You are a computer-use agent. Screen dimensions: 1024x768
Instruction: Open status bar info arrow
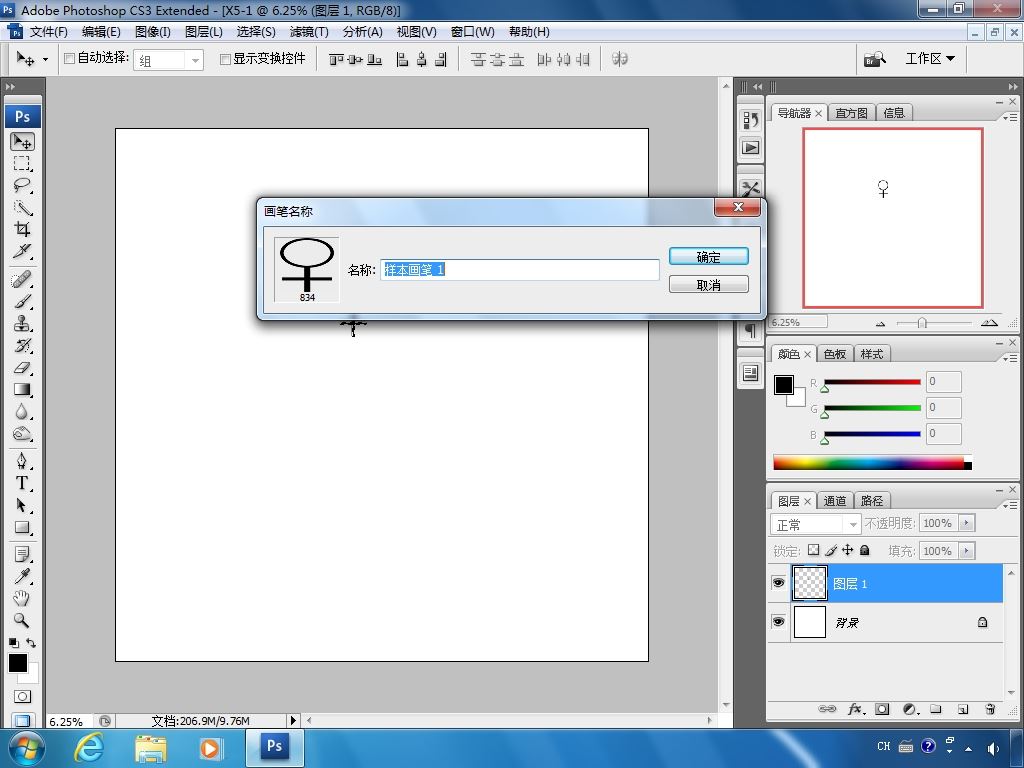pyautogui.click(x=293, y=721)
